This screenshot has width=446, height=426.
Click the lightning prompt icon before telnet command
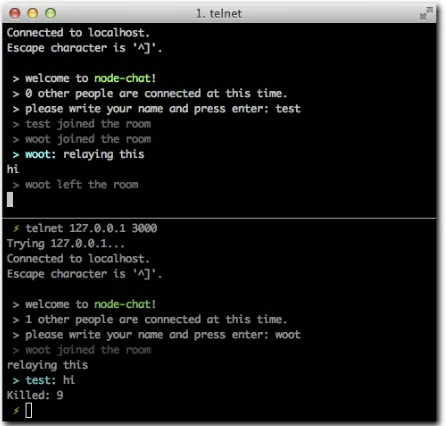pos(16,228)
